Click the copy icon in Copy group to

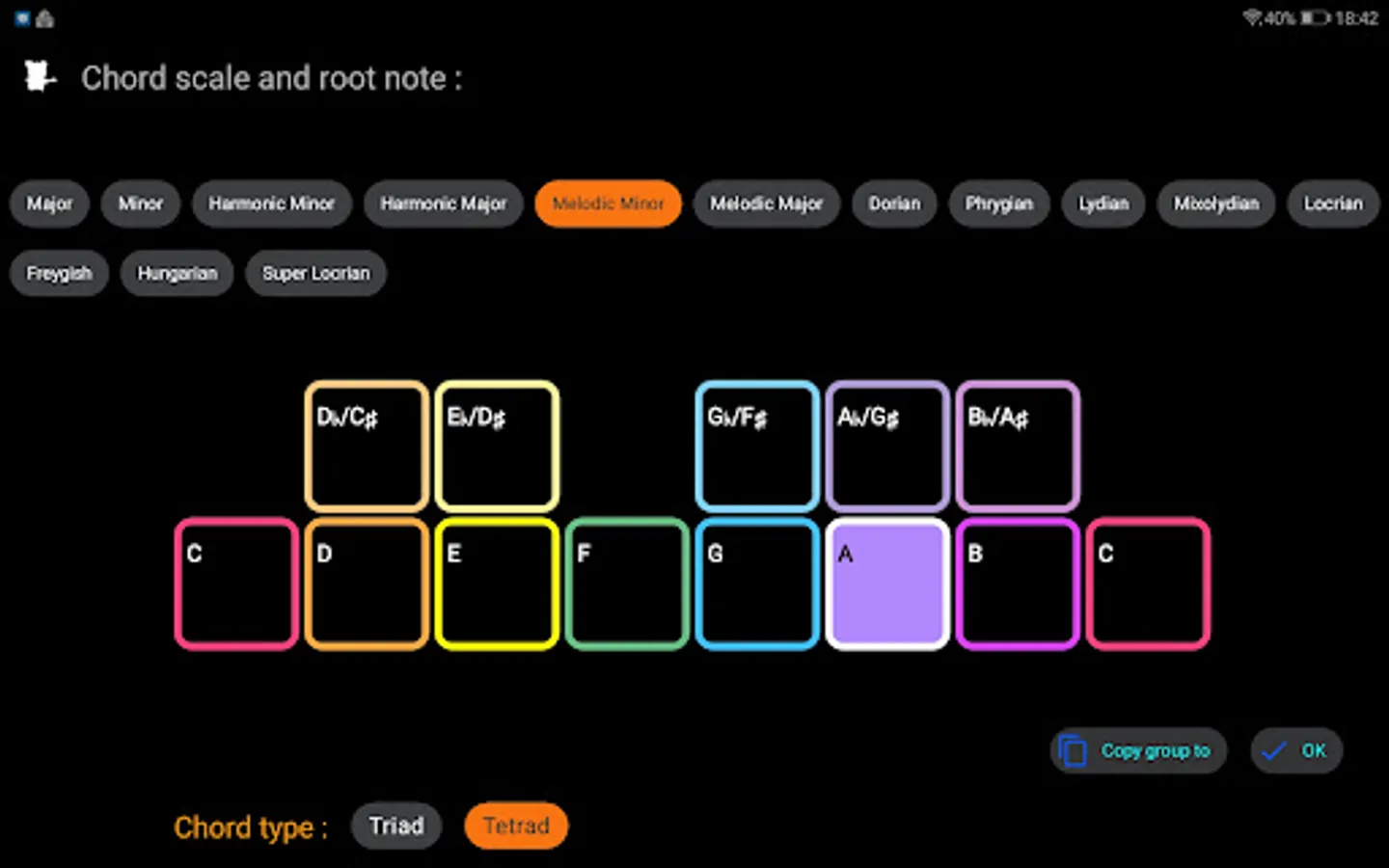[x=1073, y=750]
